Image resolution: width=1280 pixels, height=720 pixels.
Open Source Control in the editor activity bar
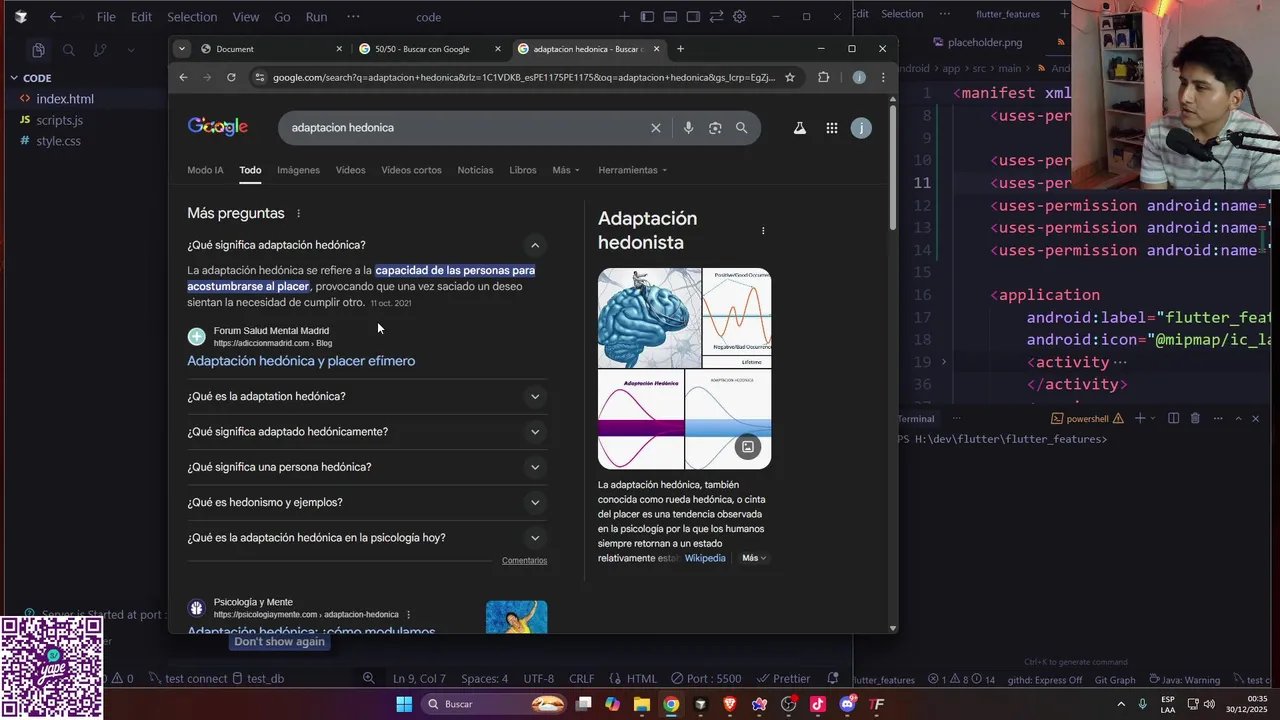tap(100, 50)
